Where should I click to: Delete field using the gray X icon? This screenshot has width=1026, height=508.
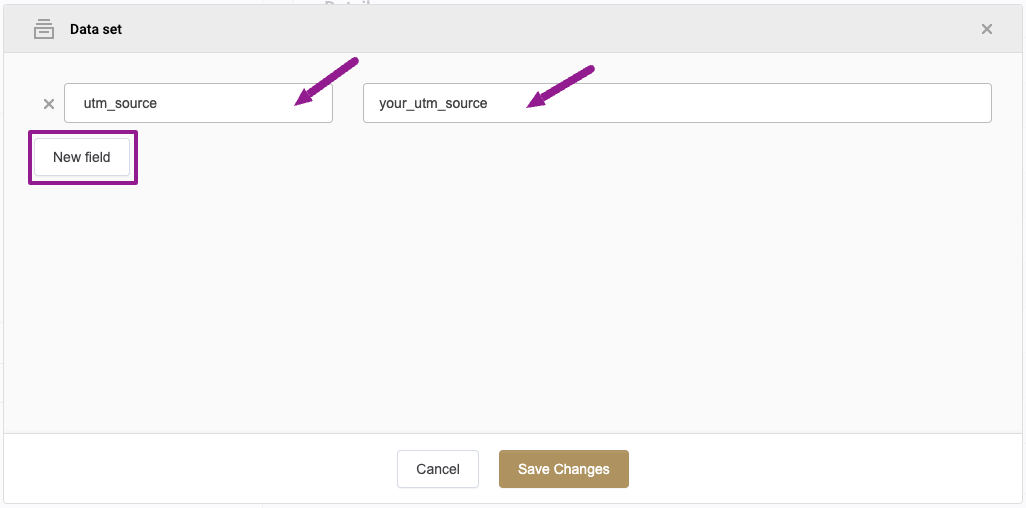(48, 103)
